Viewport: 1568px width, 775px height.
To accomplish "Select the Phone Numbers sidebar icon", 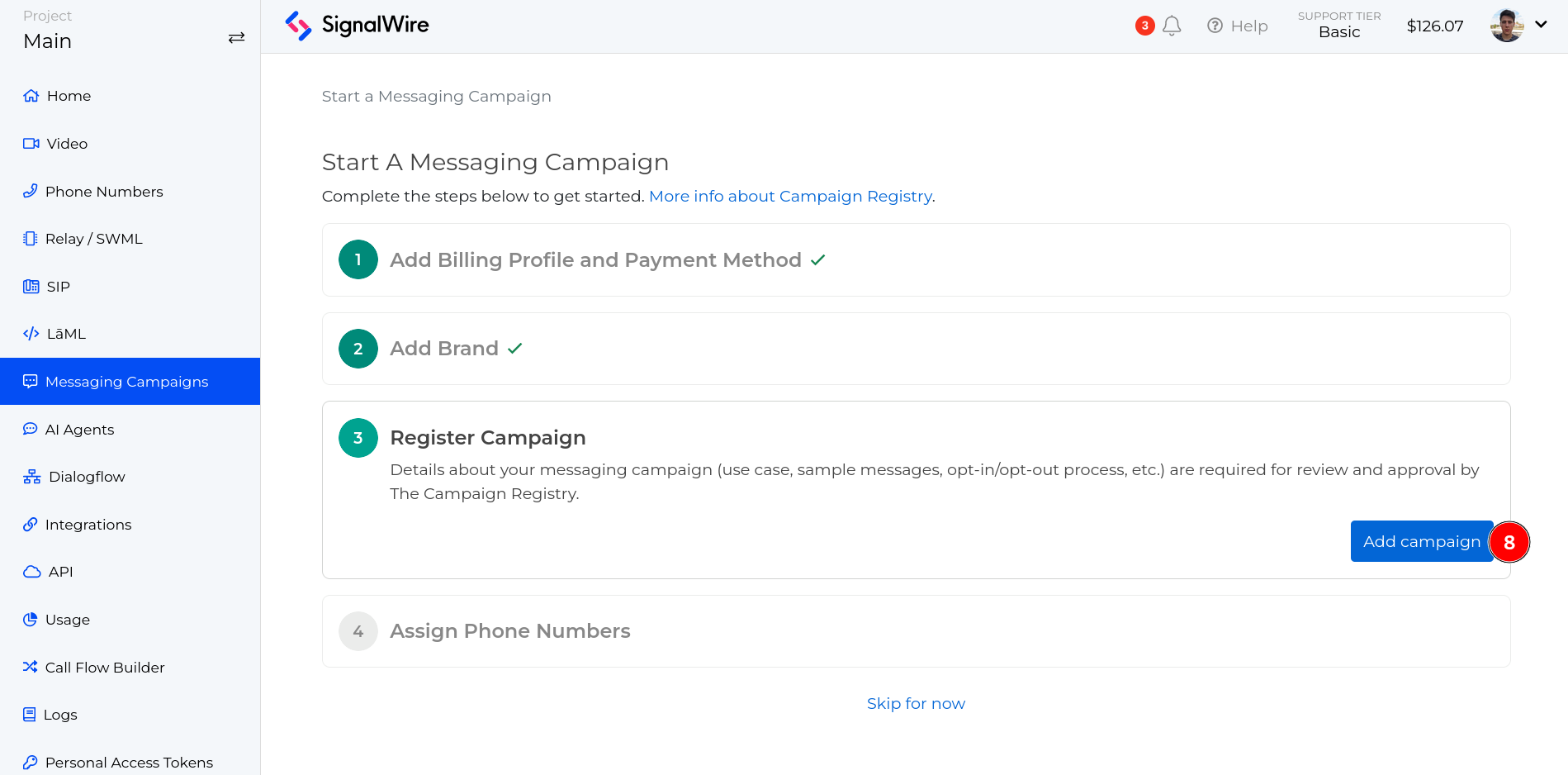I will point(31,191).
